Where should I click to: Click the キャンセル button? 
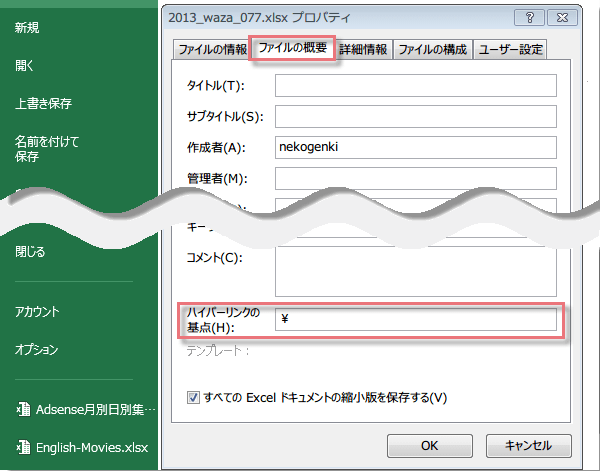(x=529, y=446)
